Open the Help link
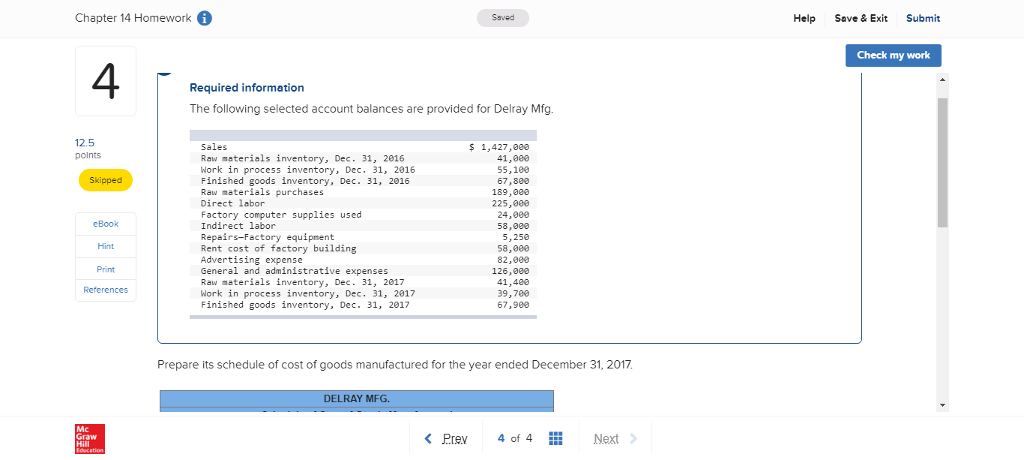Image resolution: width=1024 pixels, height=460 pixels. [804, 18]
